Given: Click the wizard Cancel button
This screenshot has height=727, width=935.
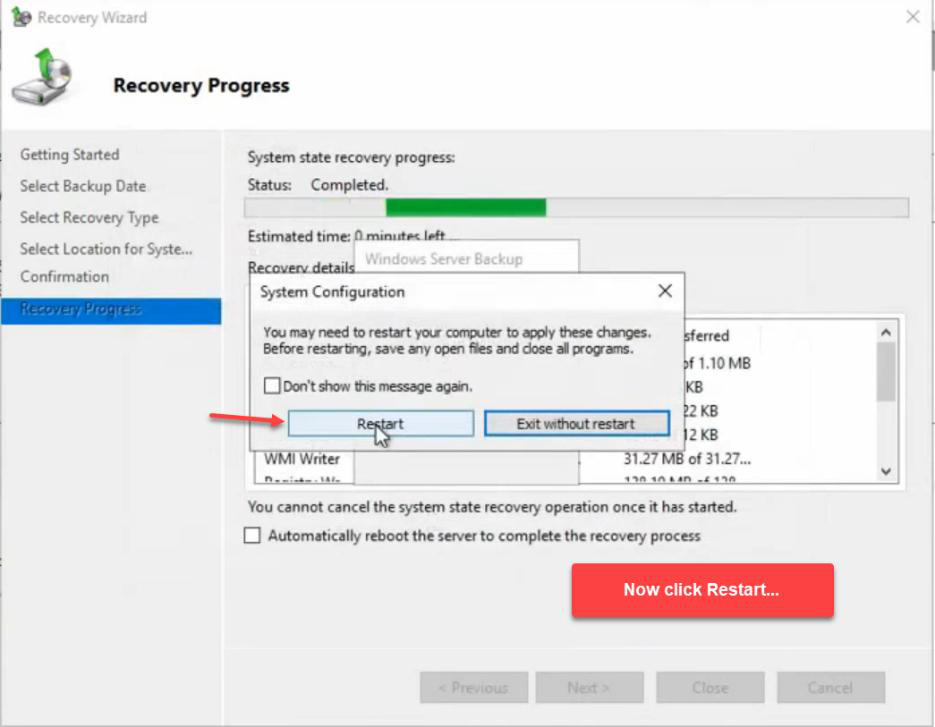Looking at the screenshot, I should pyautogui.click(x=831, y=688).
